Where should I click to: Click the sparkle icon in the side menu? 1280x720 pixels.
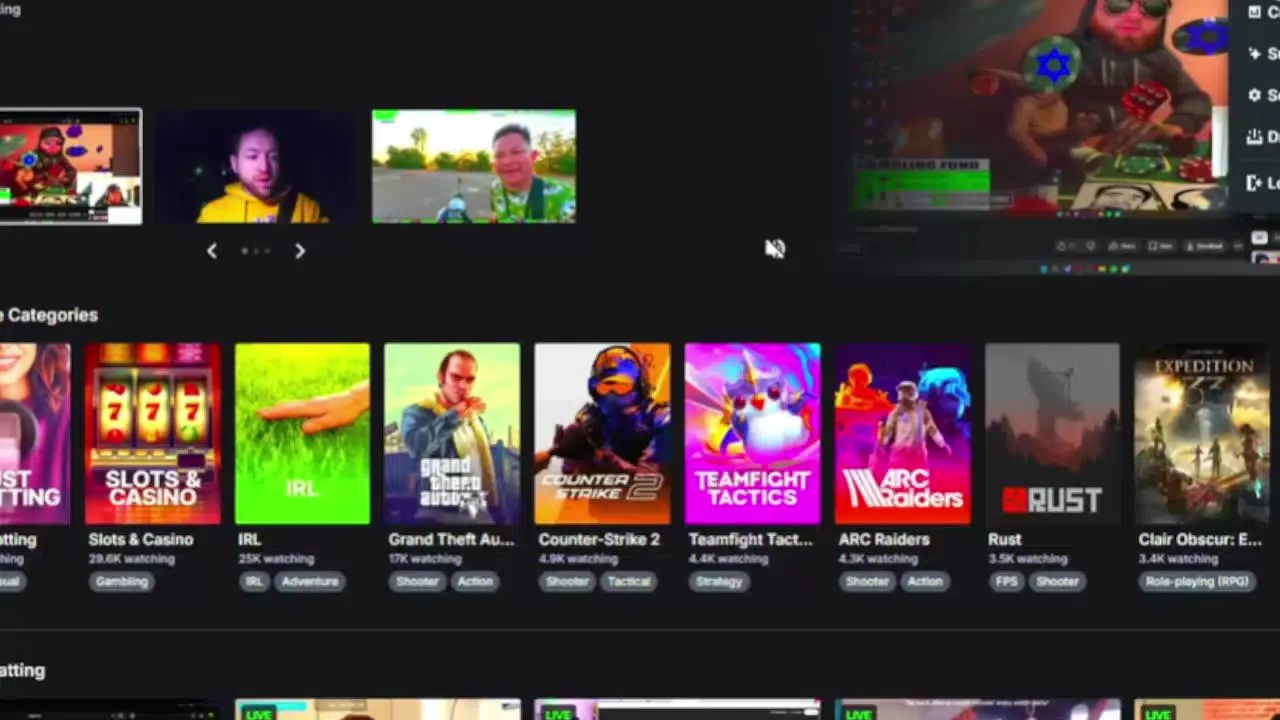click(x=1254, y=53)
